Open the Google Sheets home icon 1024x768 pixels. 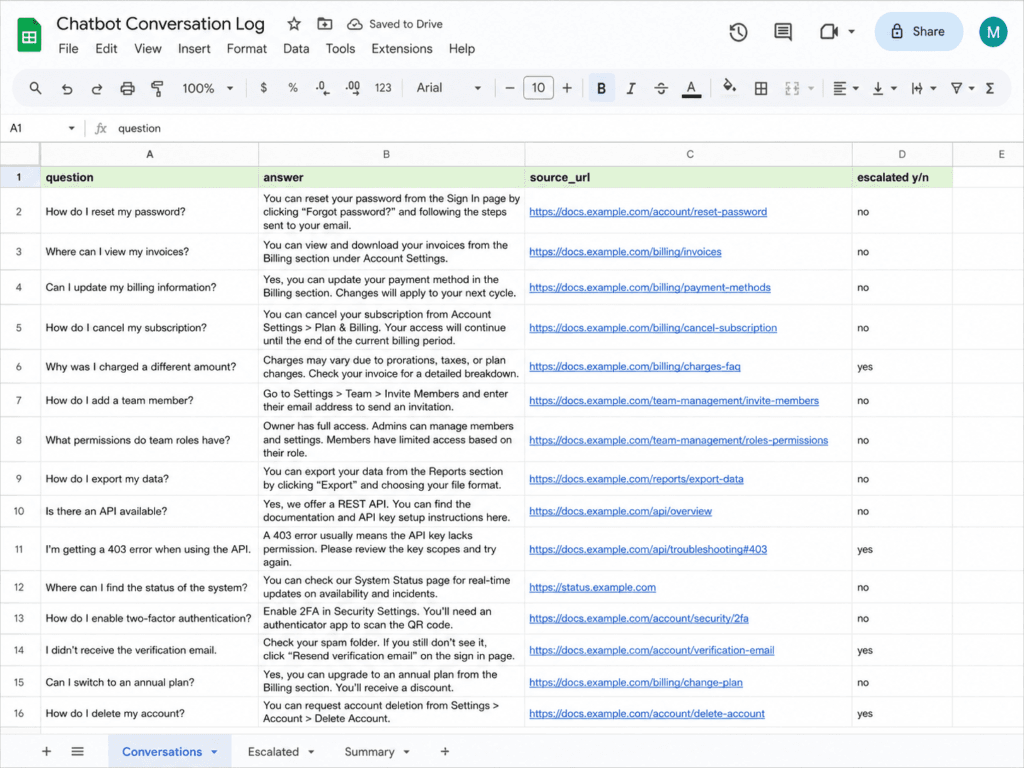29,35
